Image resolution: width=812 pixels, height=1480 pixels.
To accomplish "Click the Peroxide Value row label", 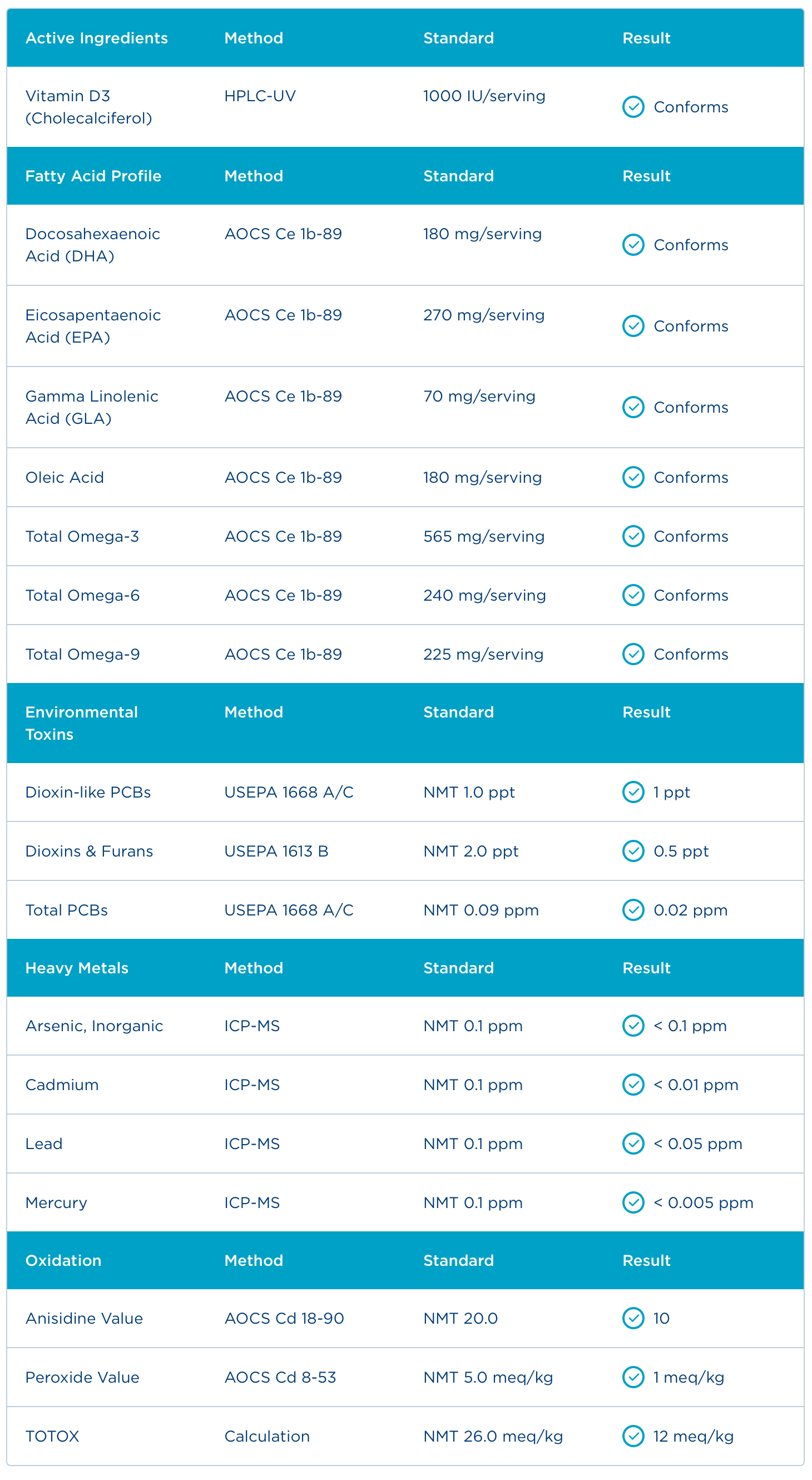I will tap(82, 1377).
